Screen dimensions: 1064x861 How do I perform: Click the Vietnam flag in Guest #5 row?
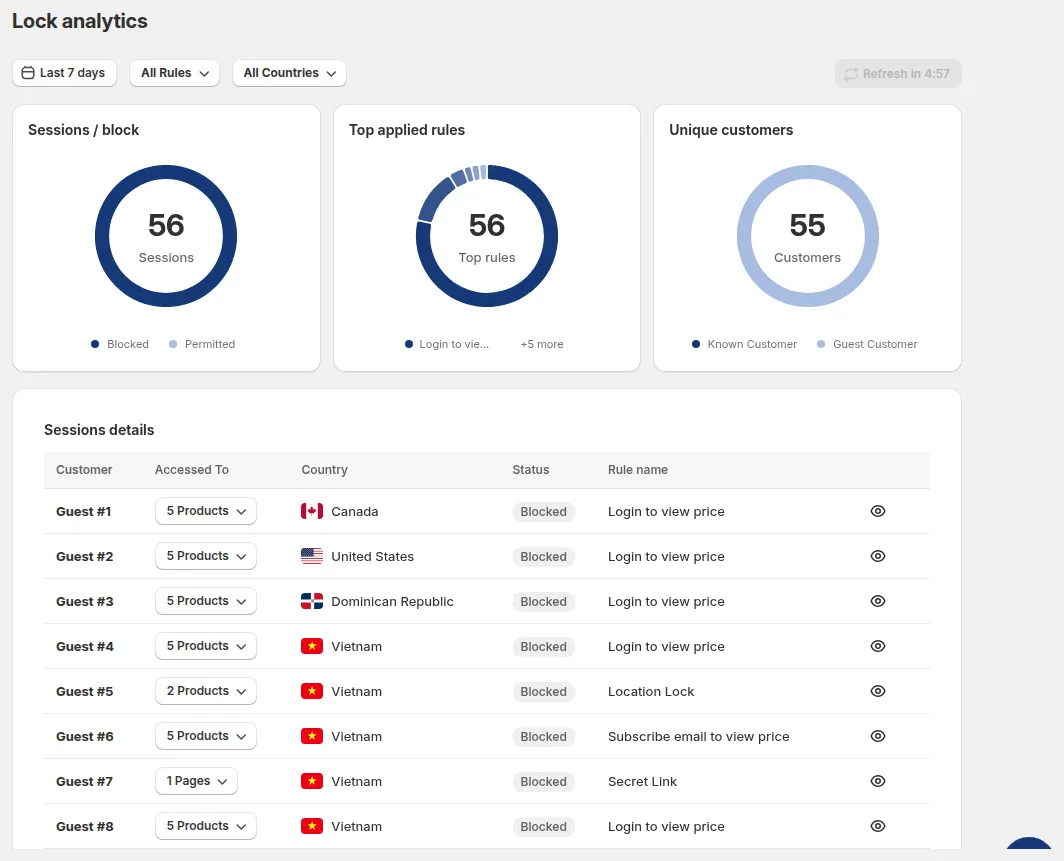pyautogui.click(x=312, y=691)
